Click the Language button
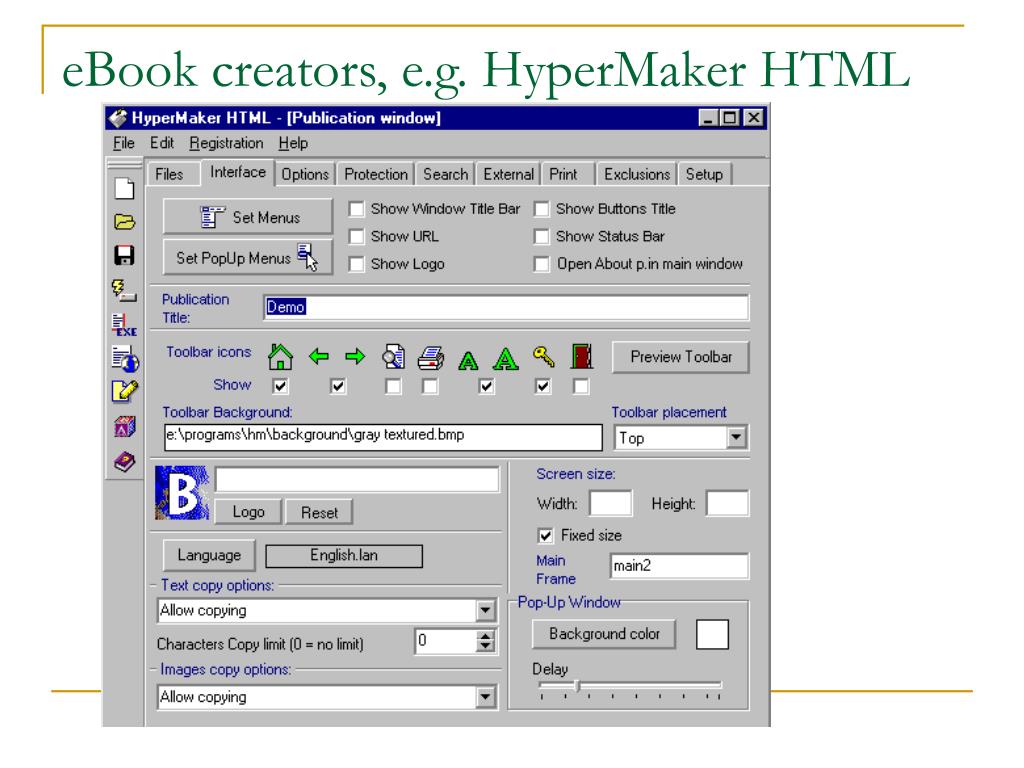1024x768 pixels. tap(209, 555)
